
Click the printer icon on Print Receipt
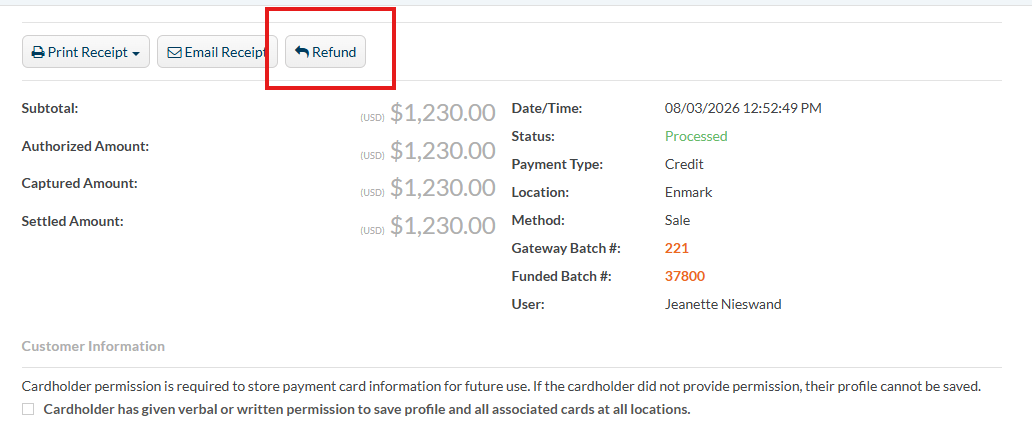click(38, 53)
